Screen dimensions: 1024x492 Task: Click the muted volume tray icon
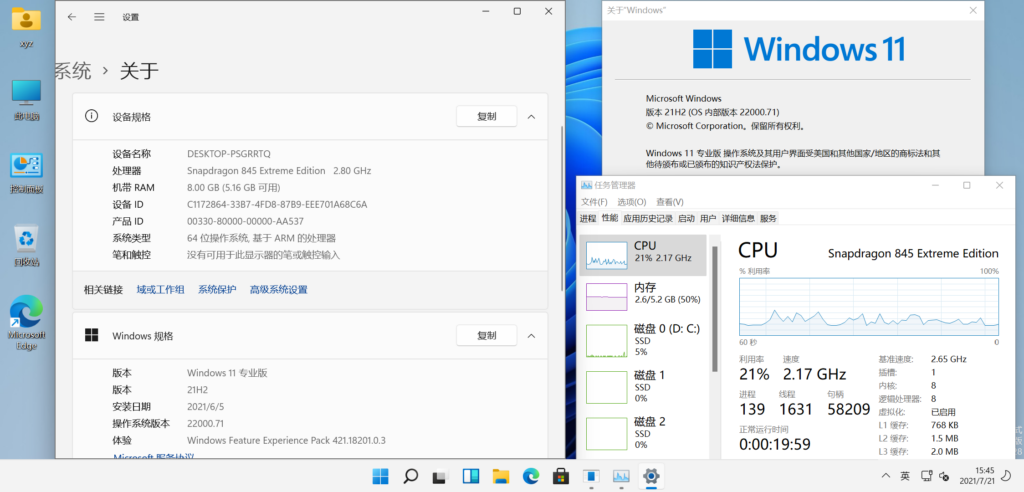[x=944, y=476]
